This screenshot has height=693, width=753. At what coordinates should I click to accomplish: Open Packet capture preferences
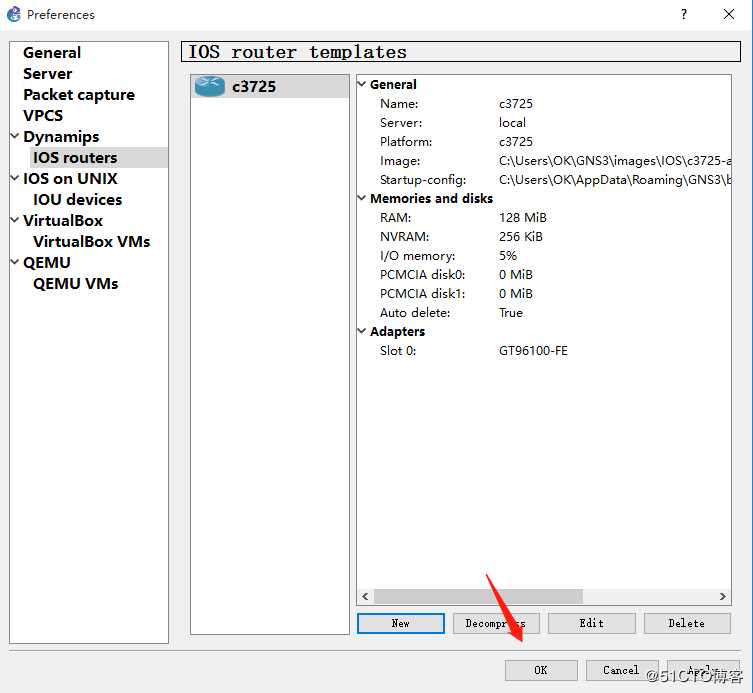pyautogui.click(x=79, y=95)
